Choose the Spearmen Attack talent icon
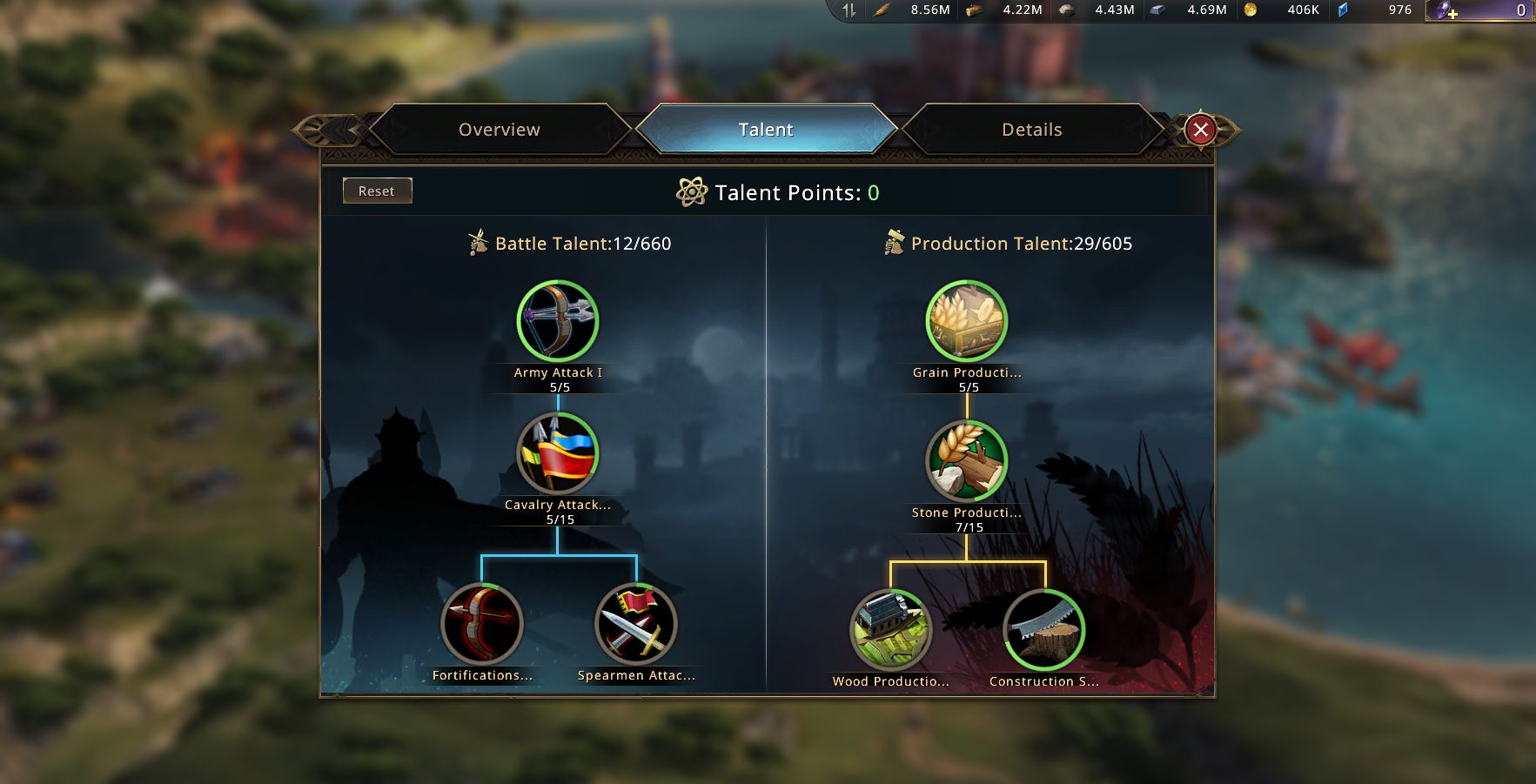This screenshot has width=1536, height=784. 636,624
